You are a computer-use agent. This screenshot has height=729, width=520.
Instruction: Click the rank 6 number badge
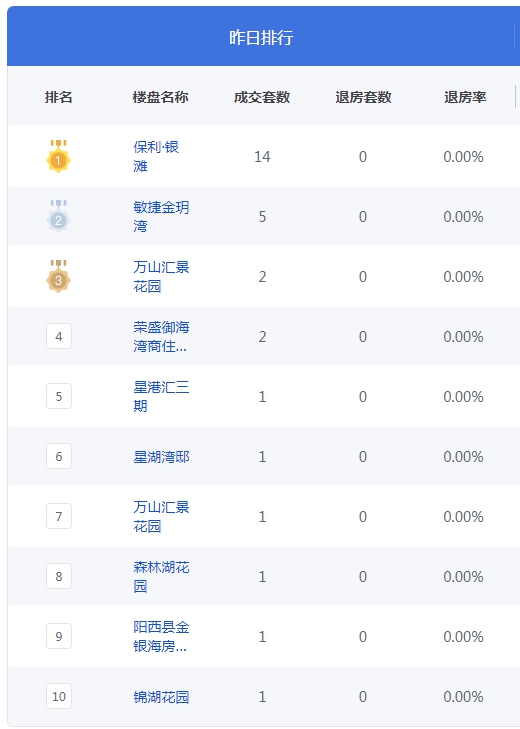[59, 456]
